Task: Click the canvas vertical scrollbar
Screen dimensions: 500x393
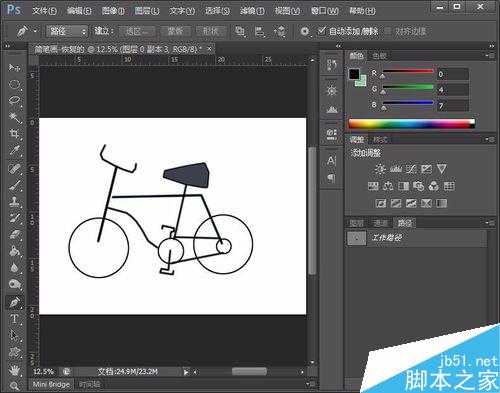Action: (312, 211)
